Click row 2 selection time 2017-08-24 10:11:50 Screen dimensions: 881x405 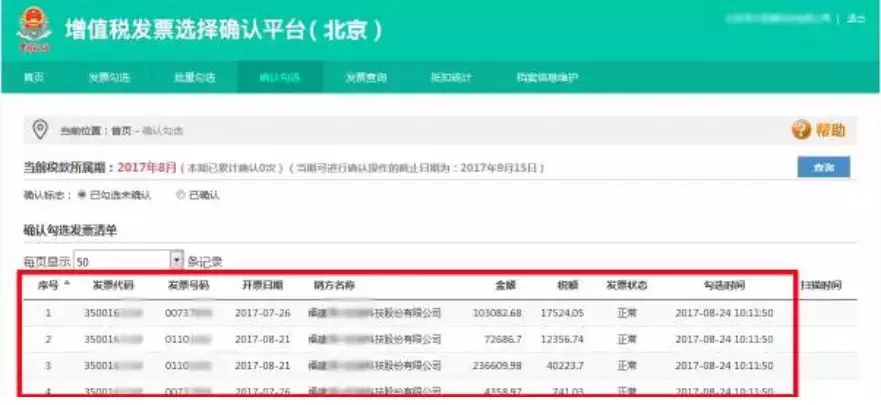724,339
